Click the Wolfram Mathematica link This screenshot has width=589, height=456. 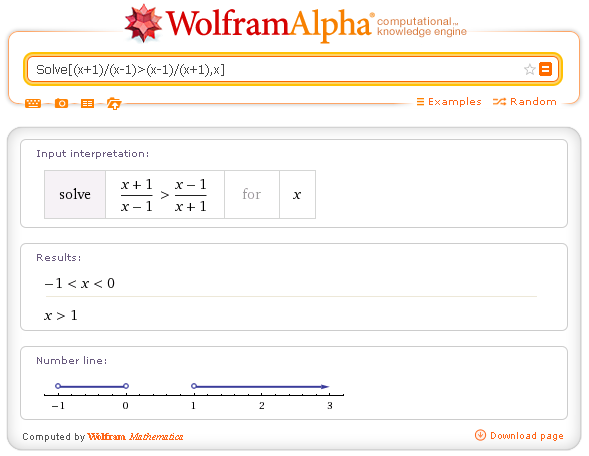pyautogui.click(x=135, y=436)
